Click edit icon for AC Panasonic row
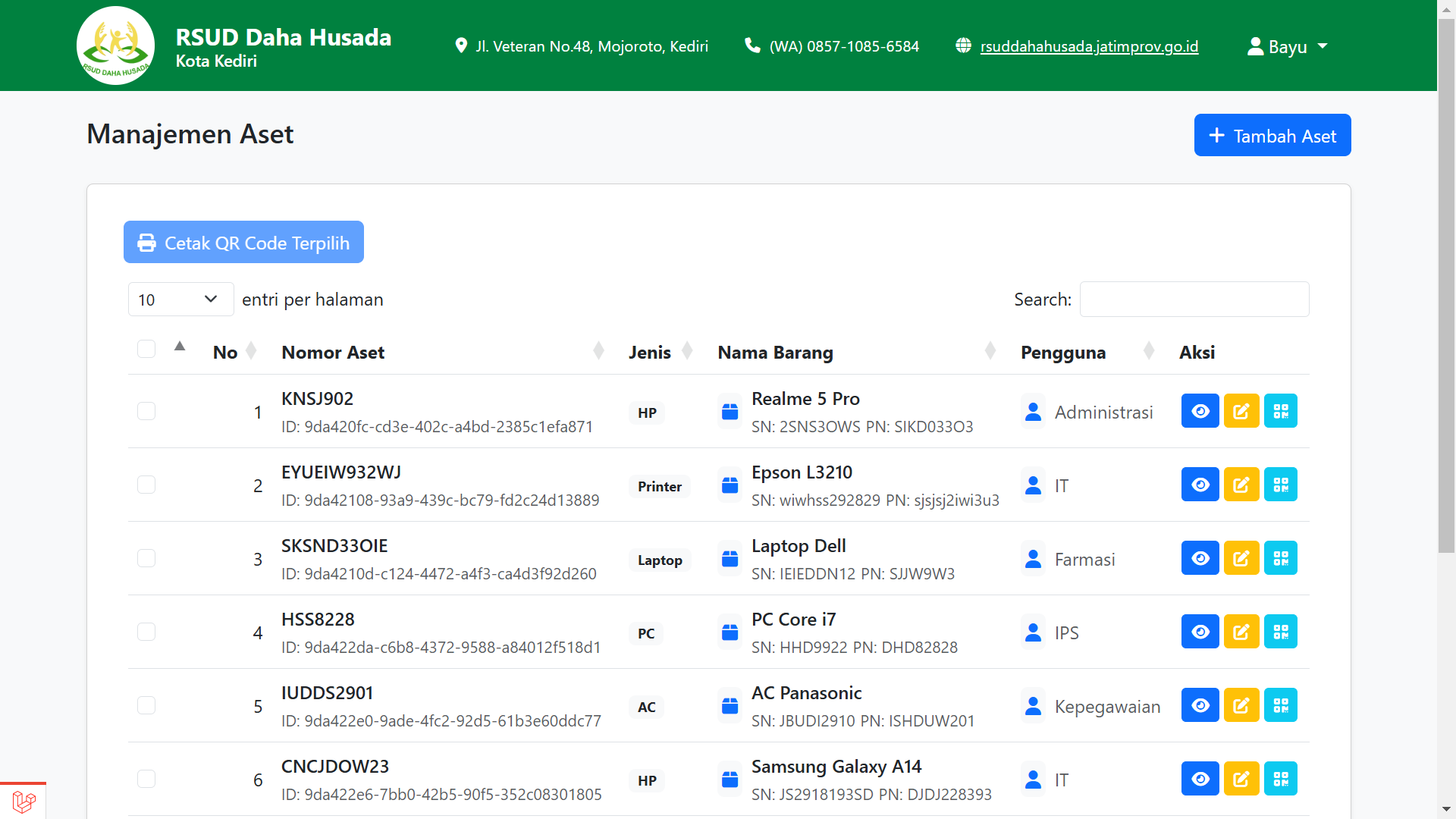Viewport: 1456px width, 819px height. (x=1241, y=705)
